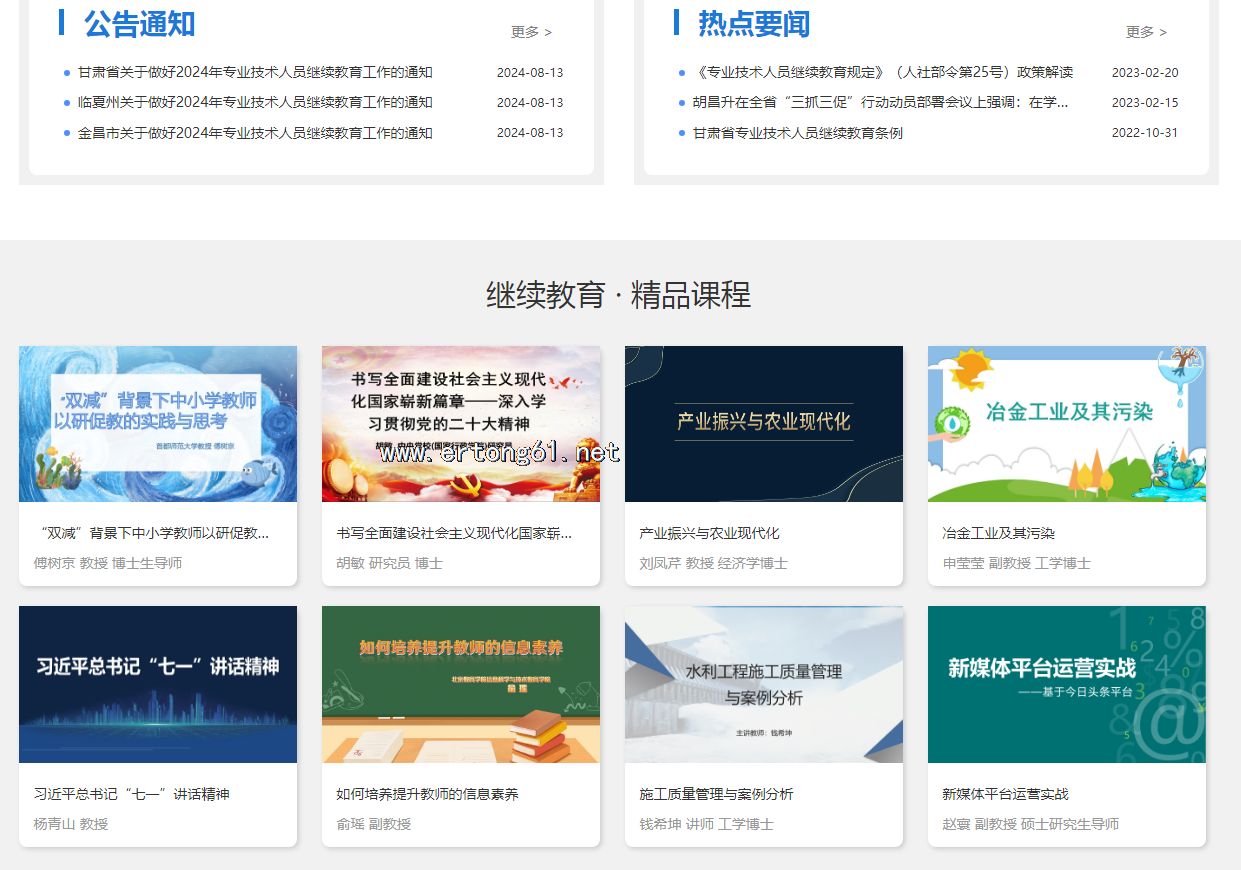Open 甘肃省专业技术人员继续教育条例 article
1241x870 pixels.
pos(797,133)
